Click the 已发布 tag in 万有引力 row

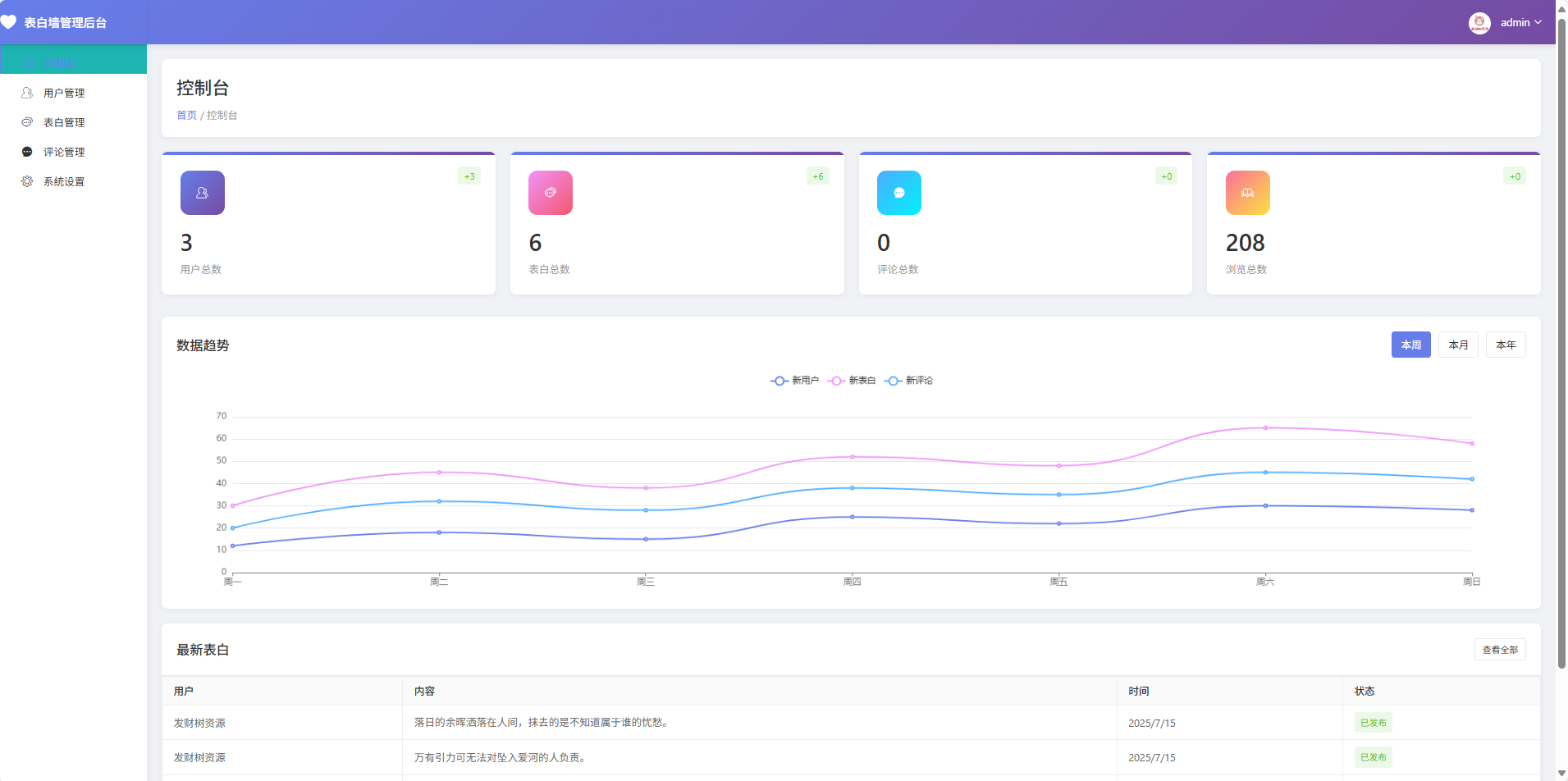(1373, 757)
